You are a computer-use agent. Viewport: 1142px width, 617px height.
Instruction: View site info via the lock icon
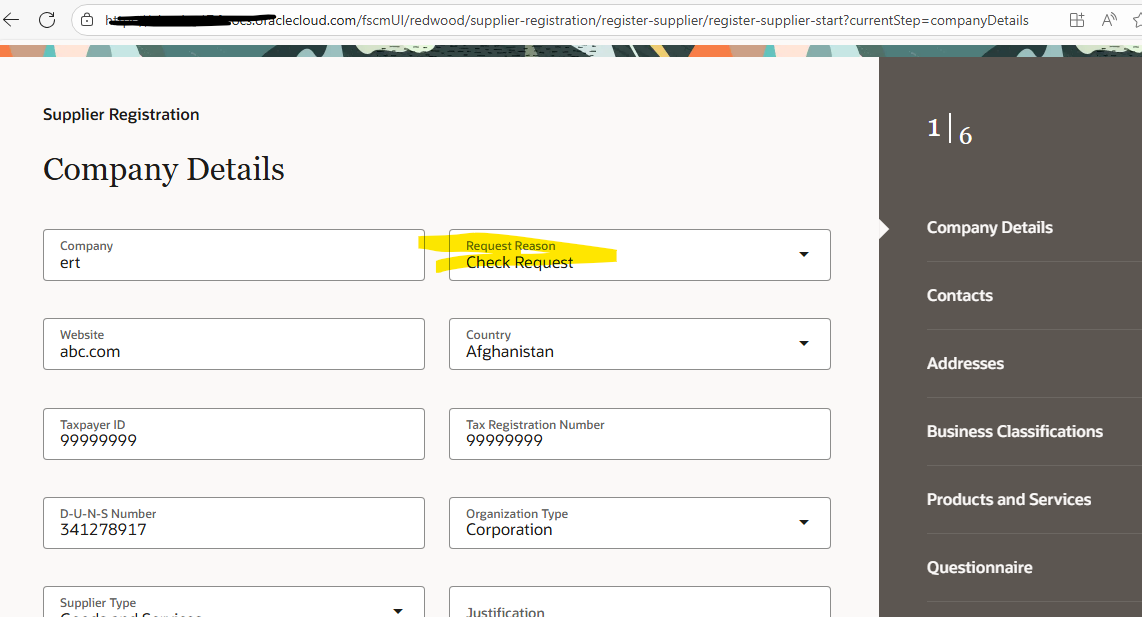pos(87,20)
